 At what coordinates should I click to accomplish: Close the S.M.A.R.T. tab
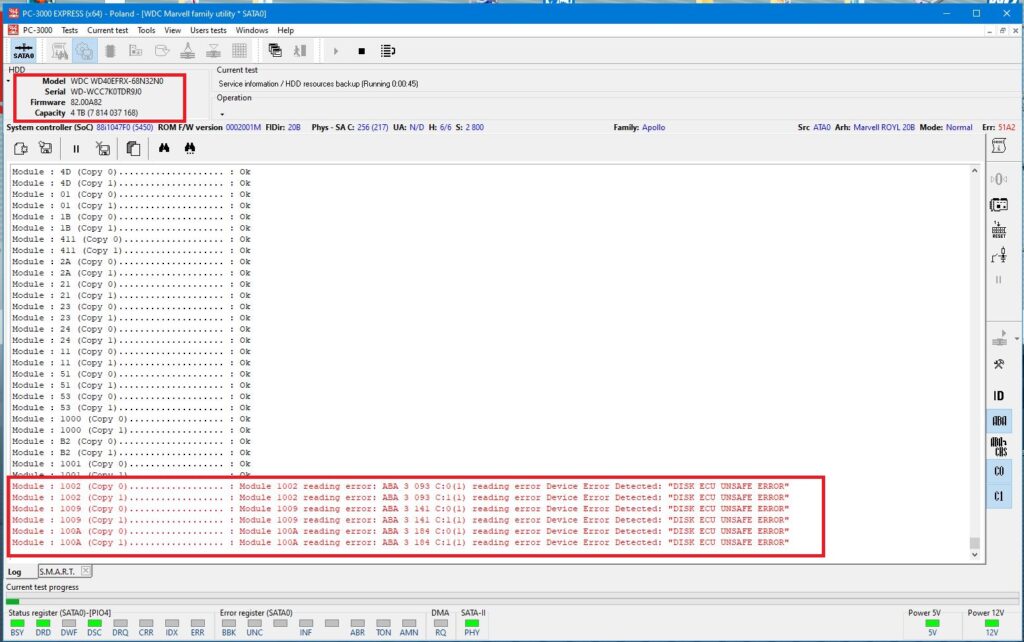[x=86, y=571]
